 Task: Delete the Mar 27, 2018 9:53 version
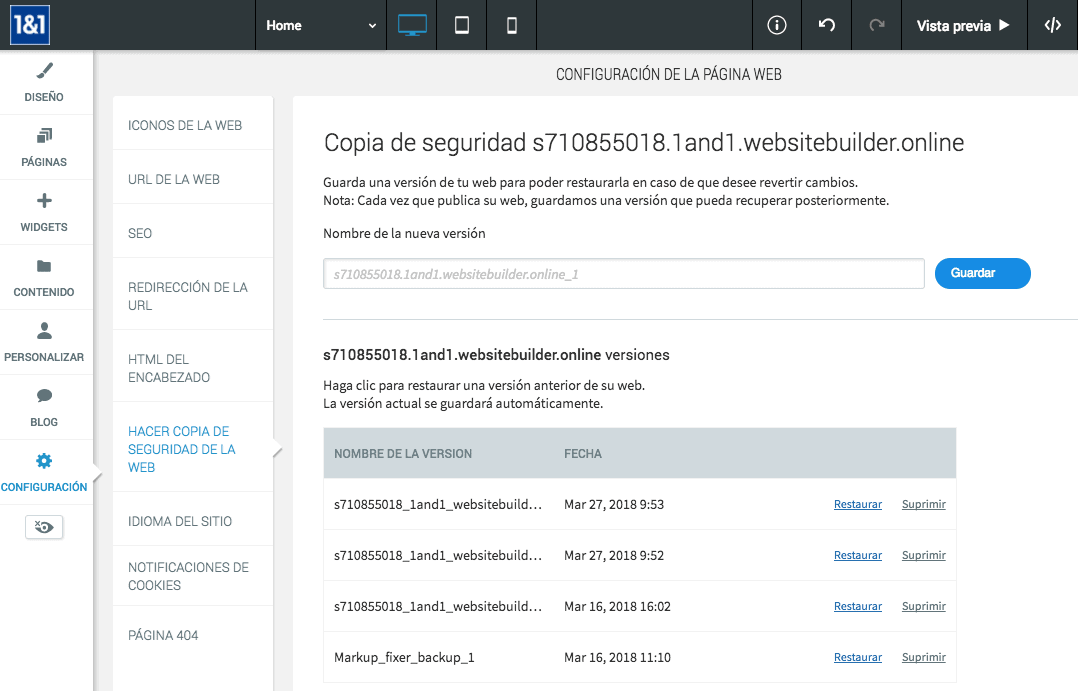[x=923, y=504]
